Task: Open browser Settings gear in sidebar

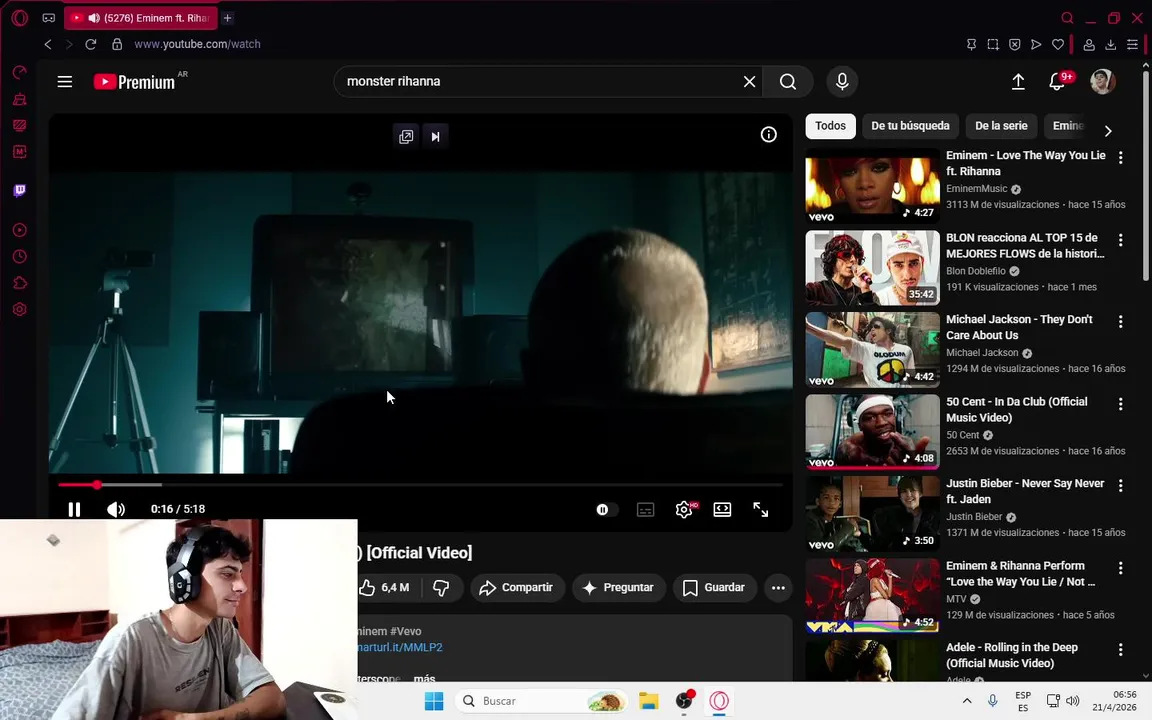Action: (x=20, y=309)
